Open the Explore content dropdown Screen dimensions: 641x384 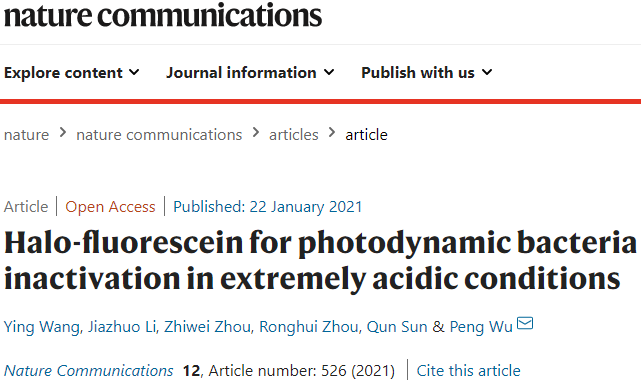point(72,73)
